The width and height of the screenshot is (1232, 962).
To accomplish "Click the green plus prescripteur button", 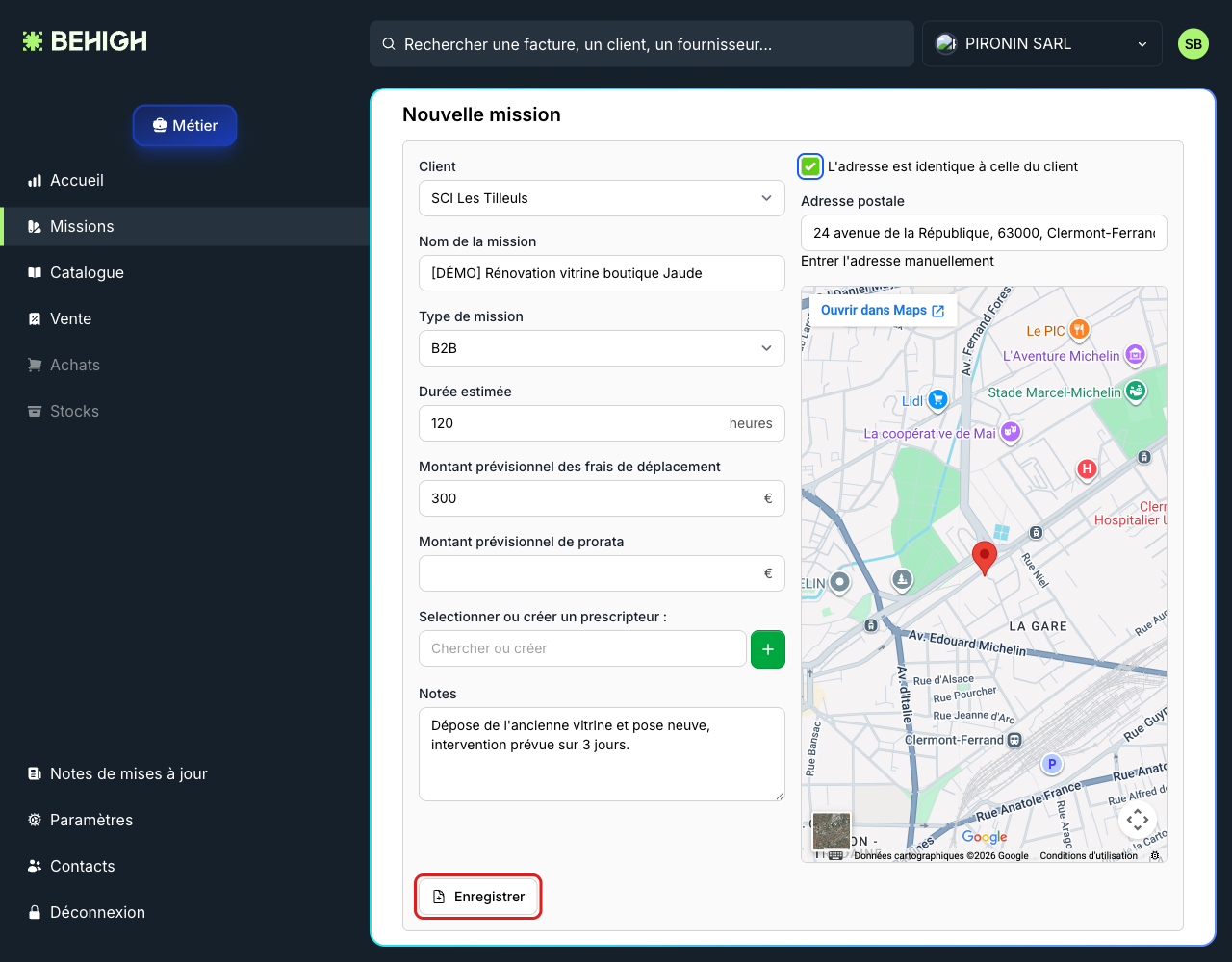I will pos(768,649).
